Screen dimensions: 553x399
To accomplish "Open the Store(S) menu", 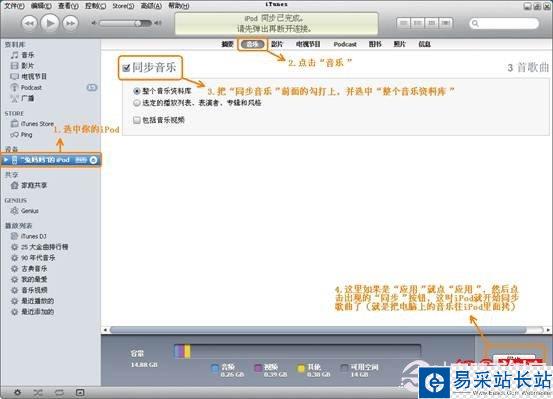I will pyautogui.click(x=123, y=6).
